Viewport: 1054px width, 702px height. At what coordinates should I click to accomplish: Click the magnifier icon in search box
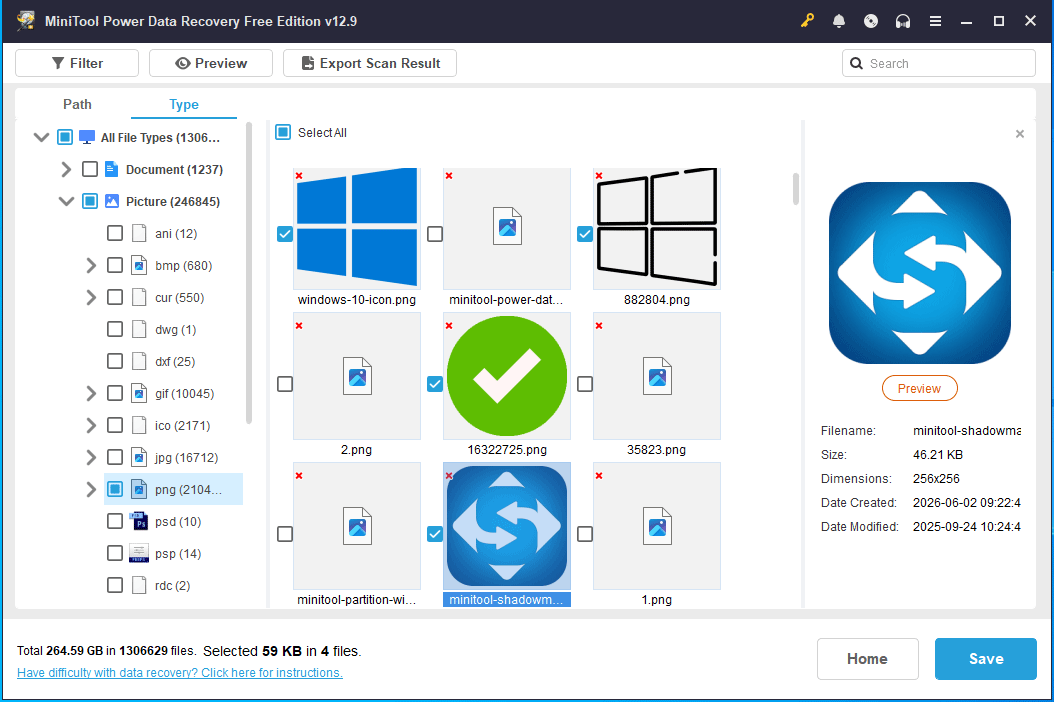[856, 63]
